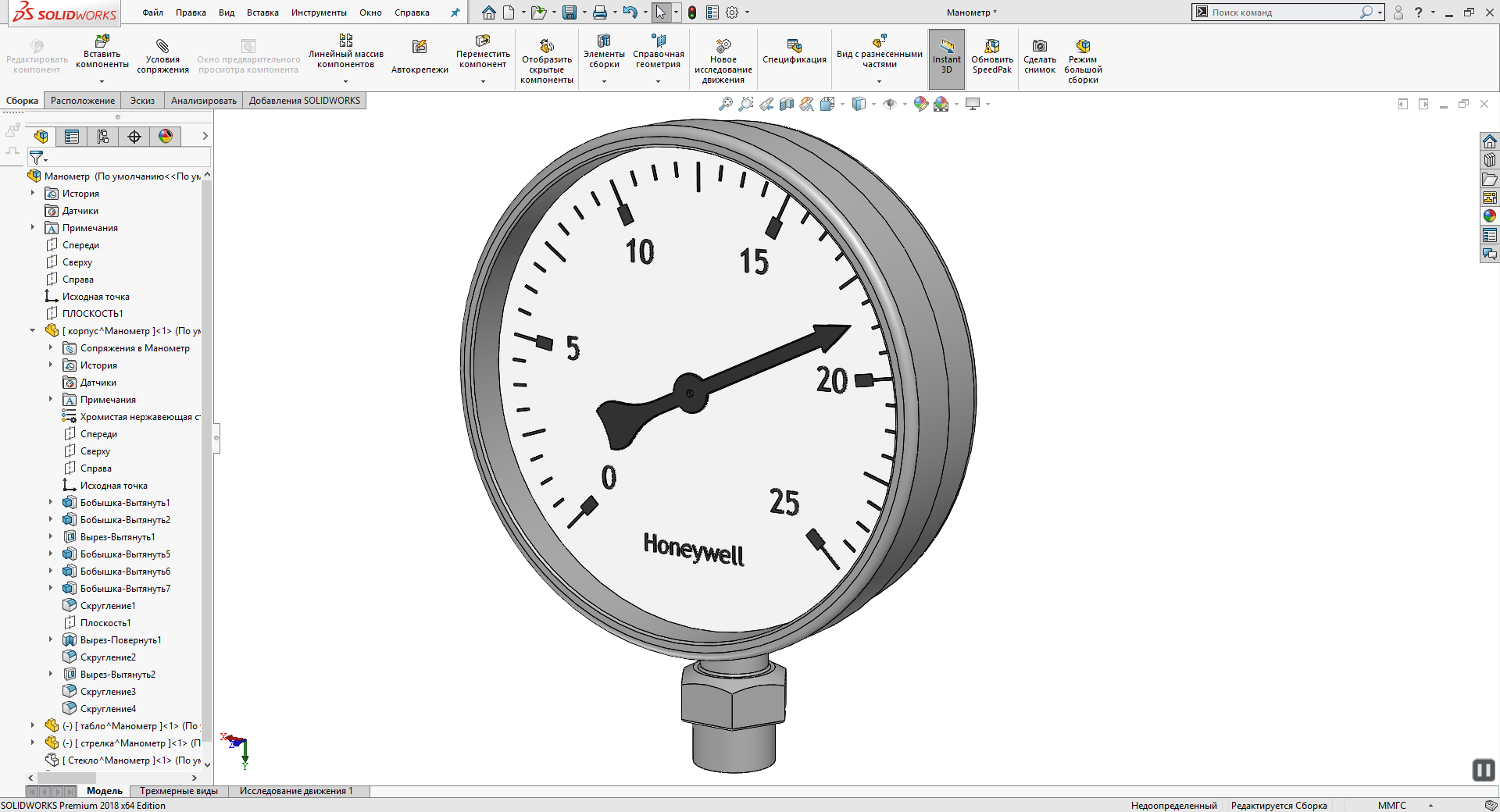Open the Инструменты menu
Image resolution: width=1500 pixels, height=812 pixels.
point(319,12)
